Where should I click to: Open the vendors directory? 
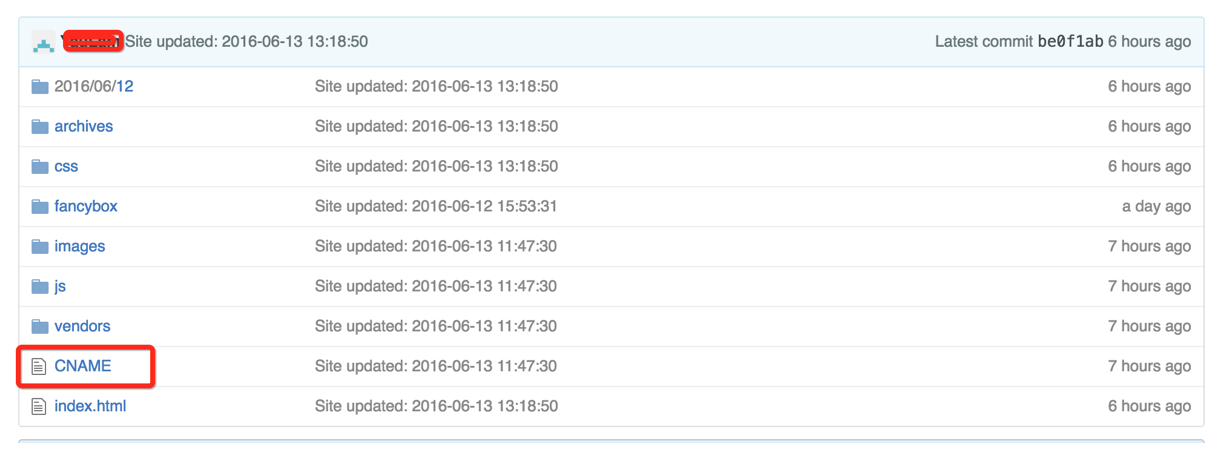(83, 327)
